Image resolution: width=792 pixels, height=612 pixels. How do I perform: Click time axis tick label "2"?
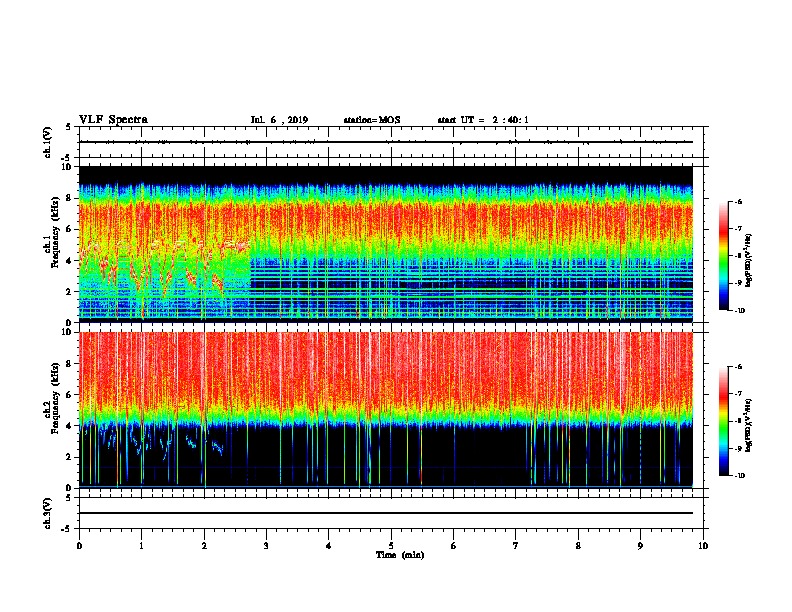[x=204, y=546]
